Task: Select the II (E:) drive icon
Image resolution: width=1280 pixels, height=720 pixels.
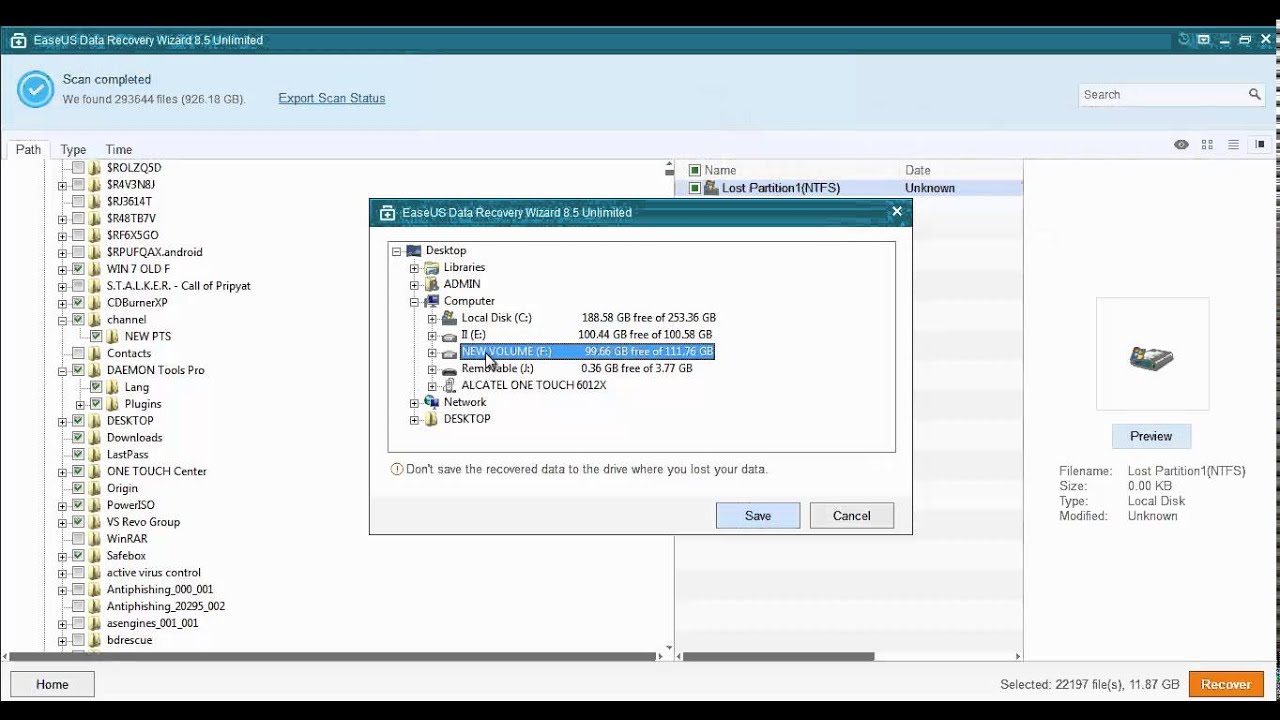Action: pyautogui.click(x=450, y=335)
